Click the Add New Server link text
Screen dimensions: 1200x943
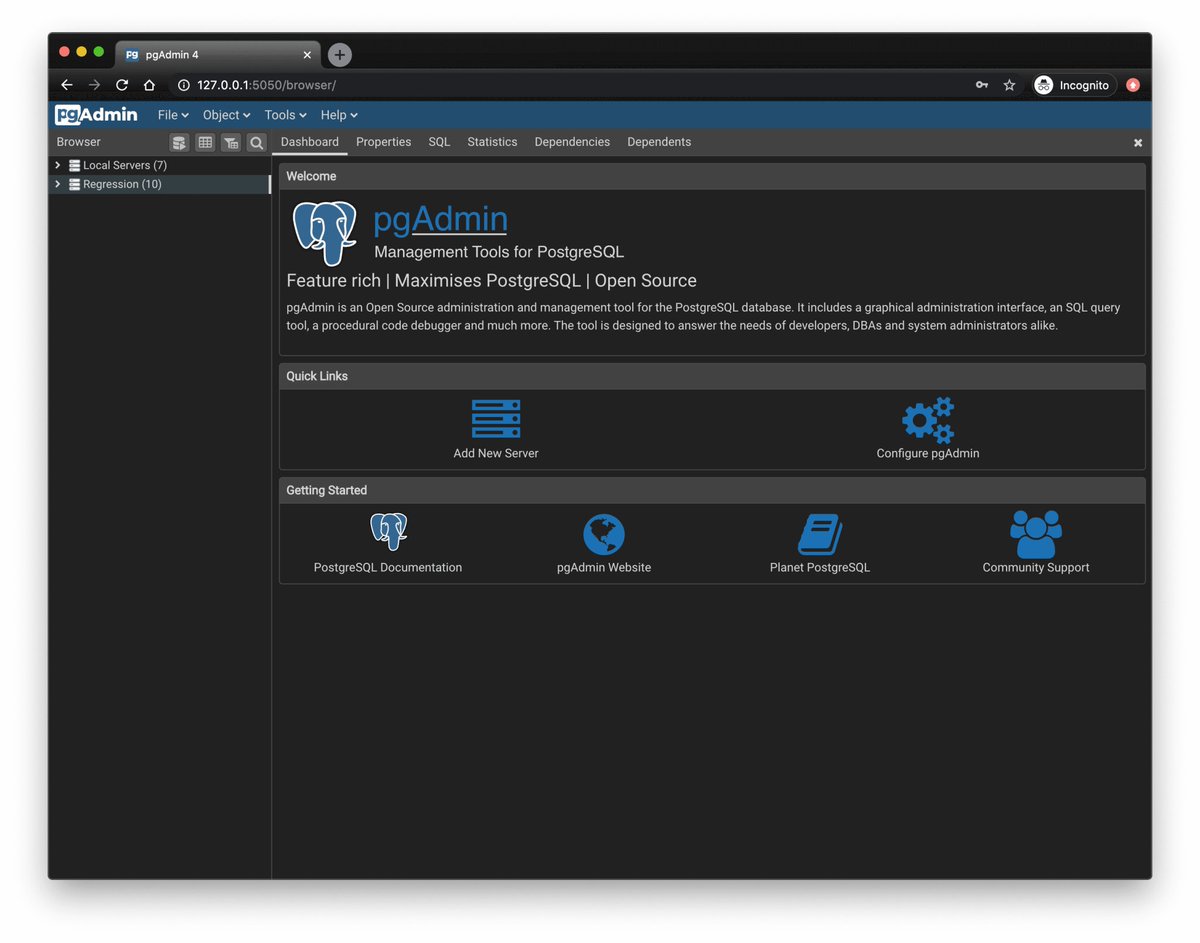[496, 453]
